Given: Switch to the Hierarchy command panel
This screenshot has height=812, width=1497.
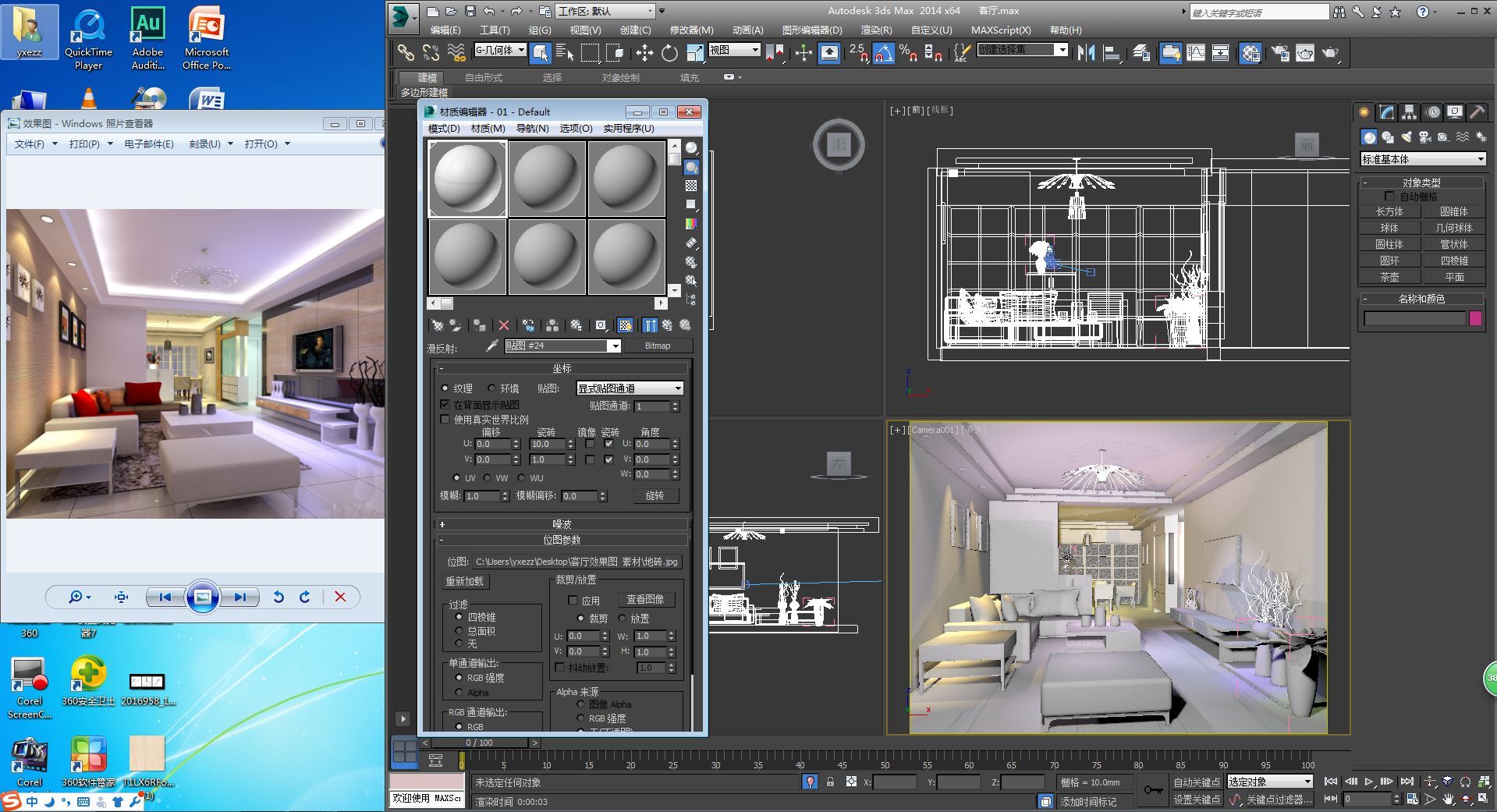Looking at the screenshot, I should tap(1409, 112).
